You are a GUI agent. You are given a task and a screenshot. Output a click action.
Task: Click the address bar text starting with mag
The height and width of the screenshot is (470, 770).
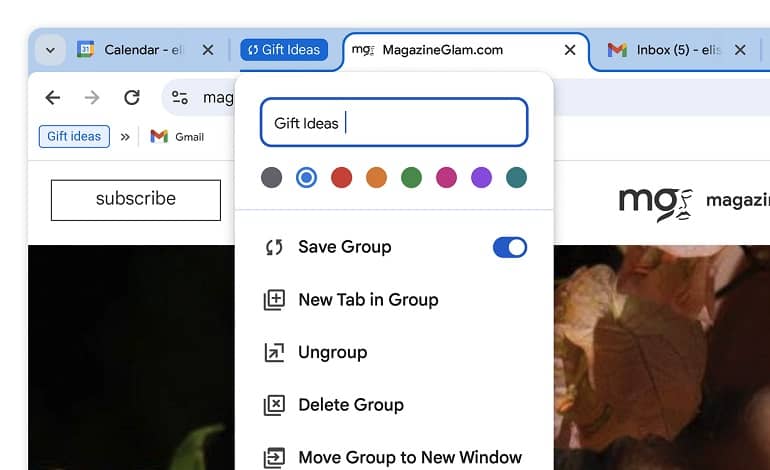point(218,98)
